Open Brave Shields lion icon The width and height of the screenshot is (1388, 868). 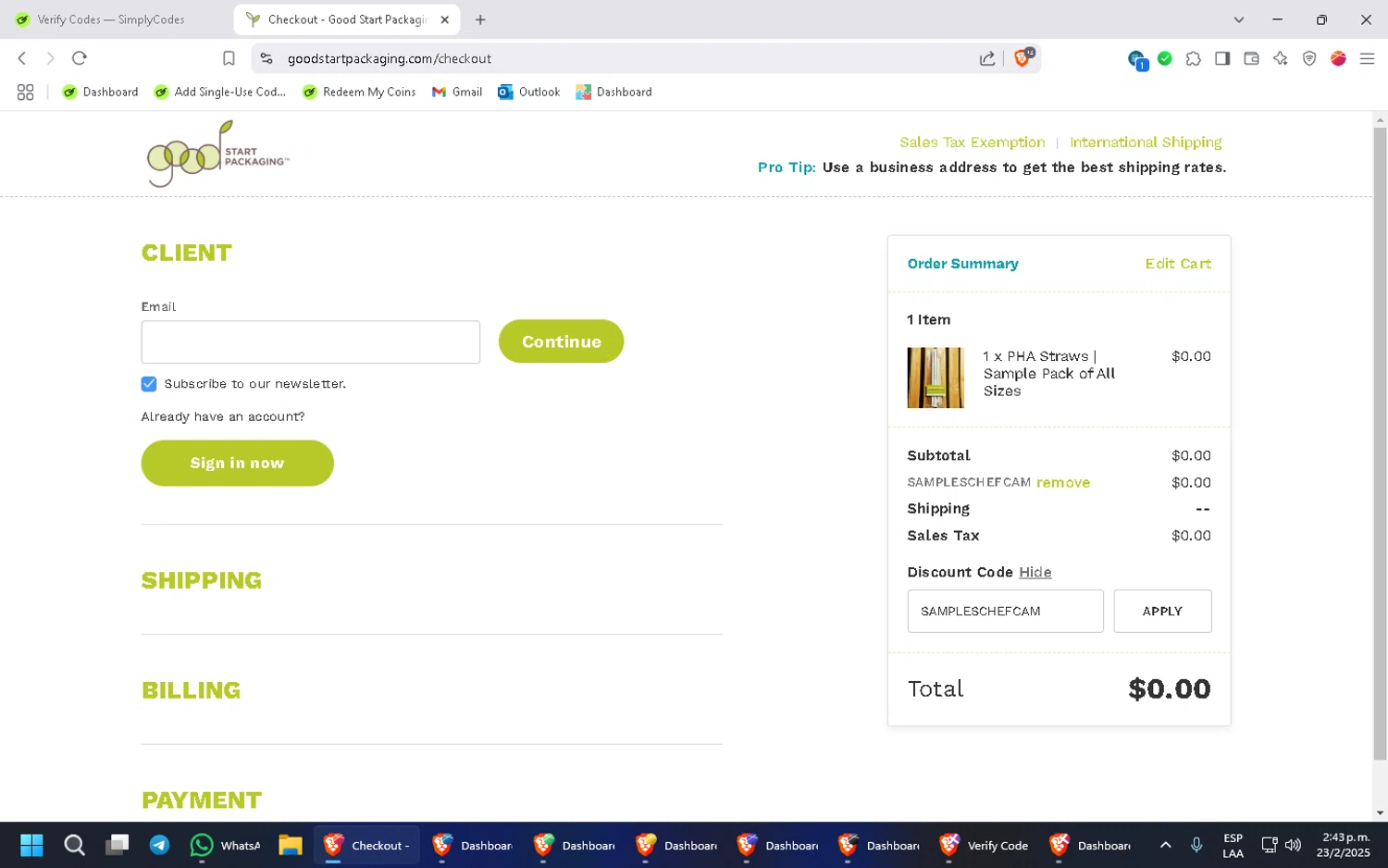[x=1023, y=57]
